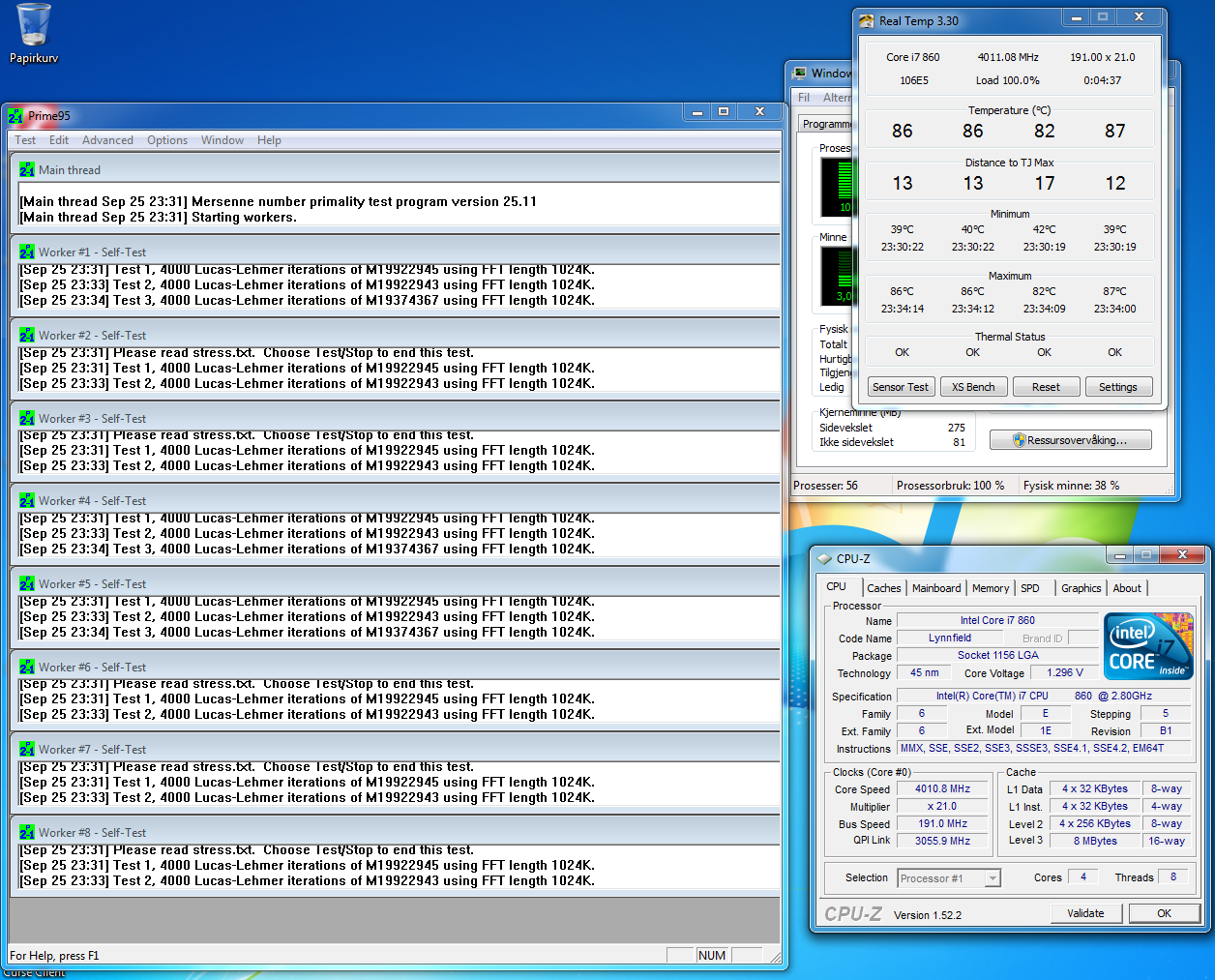Click the Worker #6 Self-Test icon

26,667
